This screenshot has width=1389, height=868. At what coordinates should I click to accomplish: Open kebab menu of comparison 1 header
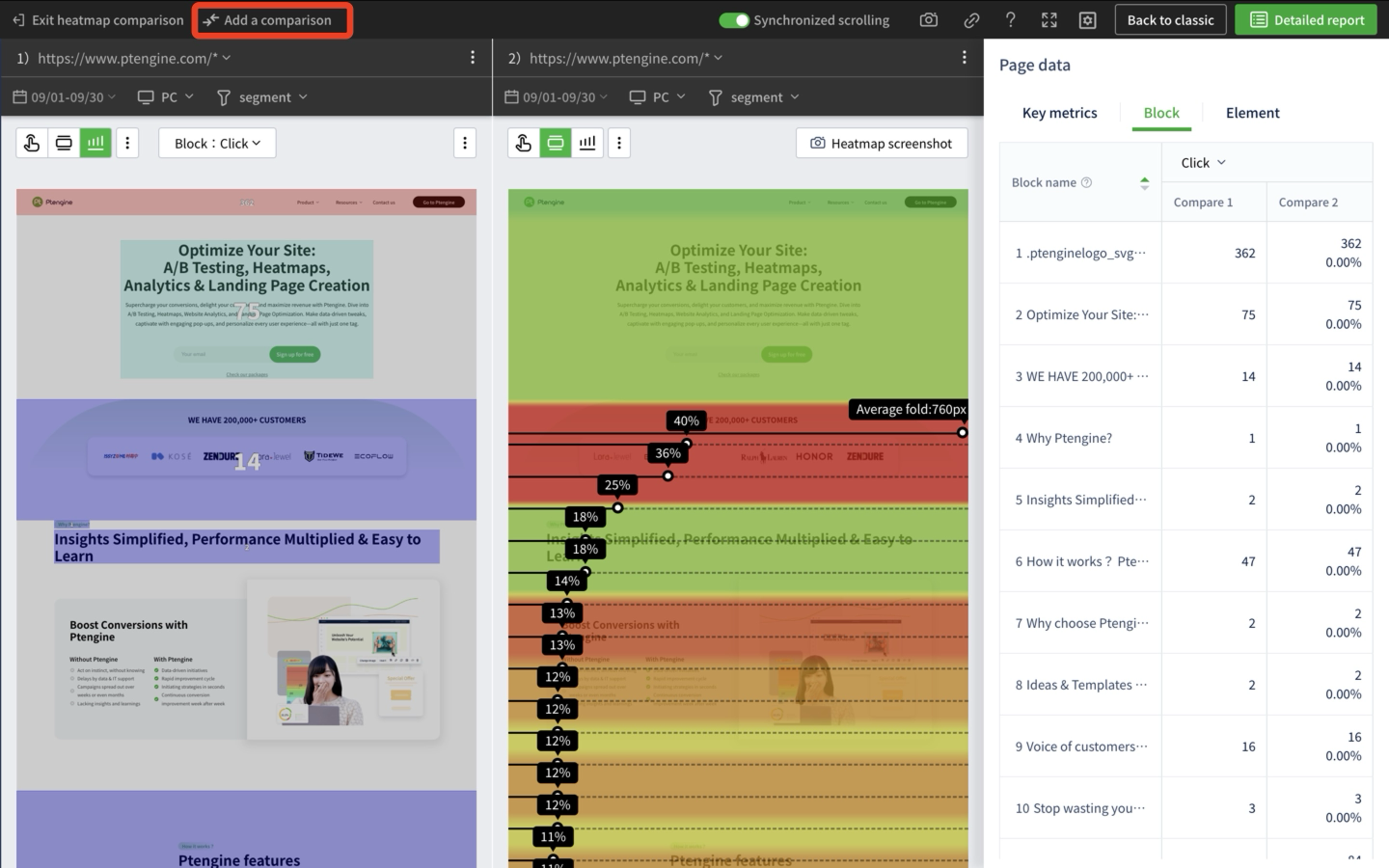pos(473,58)
